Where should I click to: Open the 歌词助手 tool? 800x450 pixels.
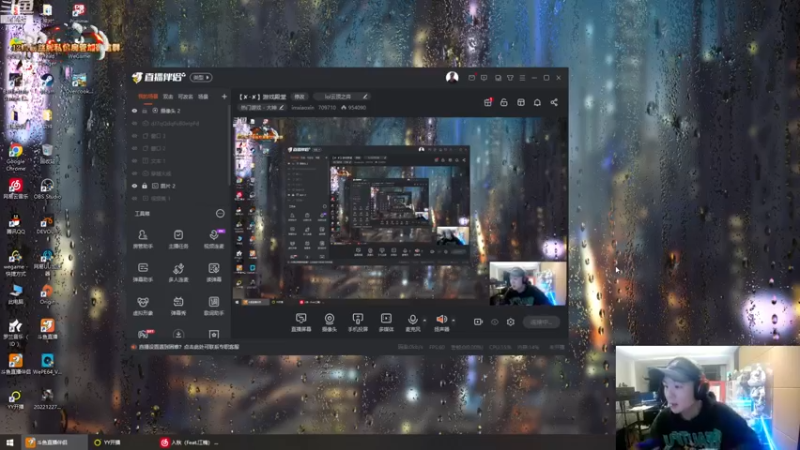(x=214, y=306)
